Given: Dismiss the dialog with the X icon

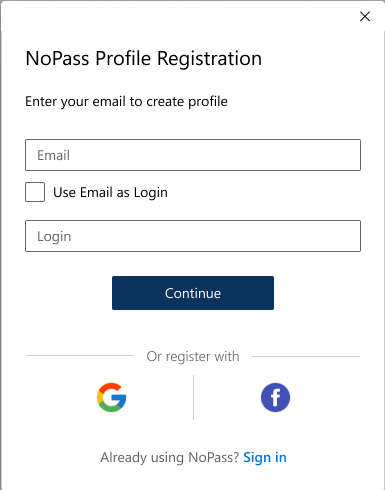Looking at the screenshot, I should click(365, 16).
